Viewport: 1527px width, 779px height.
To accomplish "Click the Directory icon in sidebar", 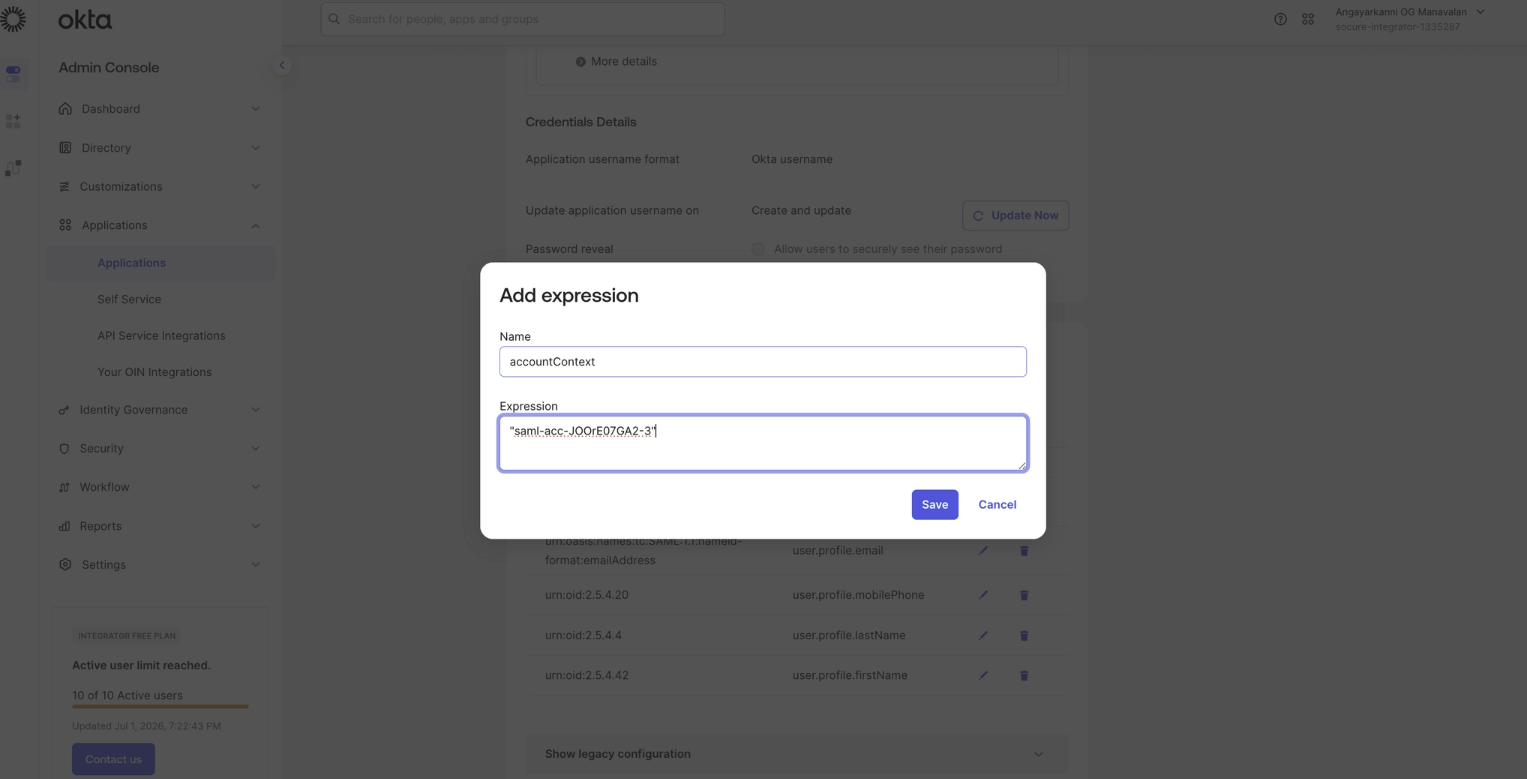I will [x=65, y=147].
